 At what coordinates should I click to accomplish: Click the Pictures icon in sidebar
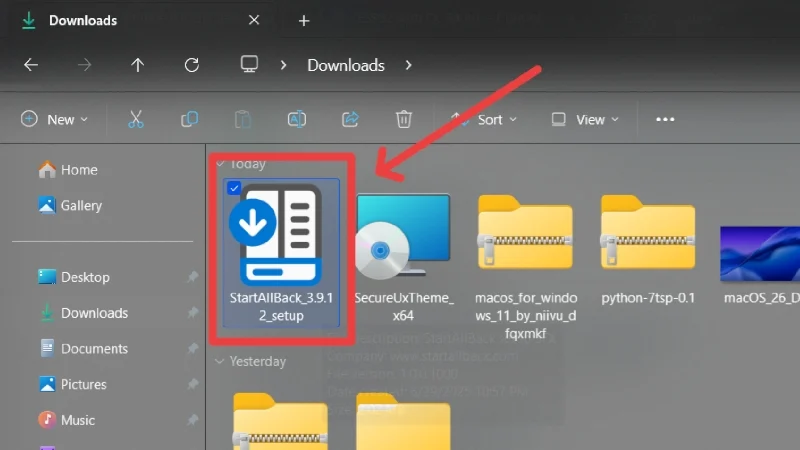(x=47, y=384)
